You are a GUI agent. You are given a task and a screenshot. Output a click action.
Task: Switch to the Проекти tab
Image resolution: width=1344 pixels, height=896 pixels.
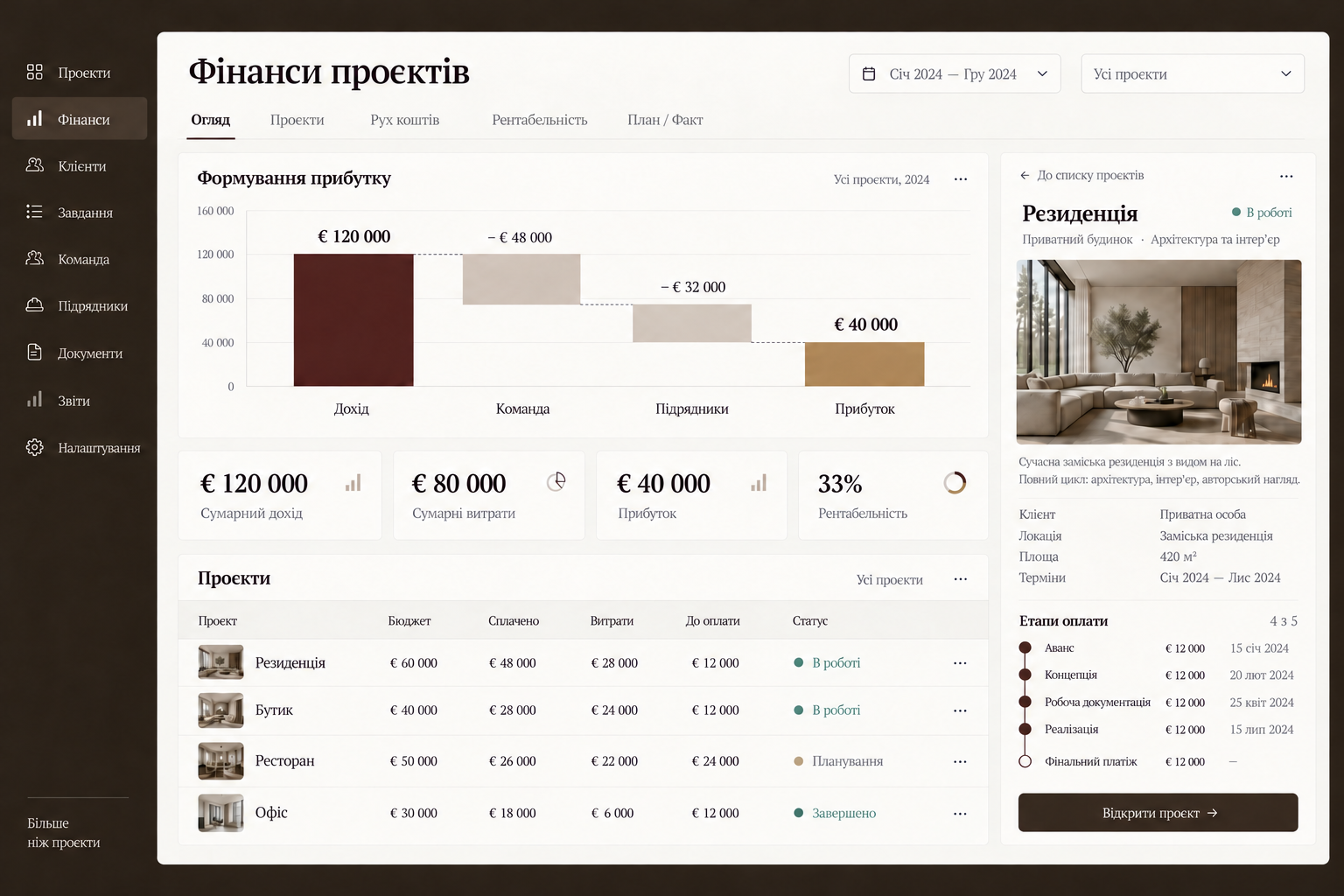click(297, 120)
